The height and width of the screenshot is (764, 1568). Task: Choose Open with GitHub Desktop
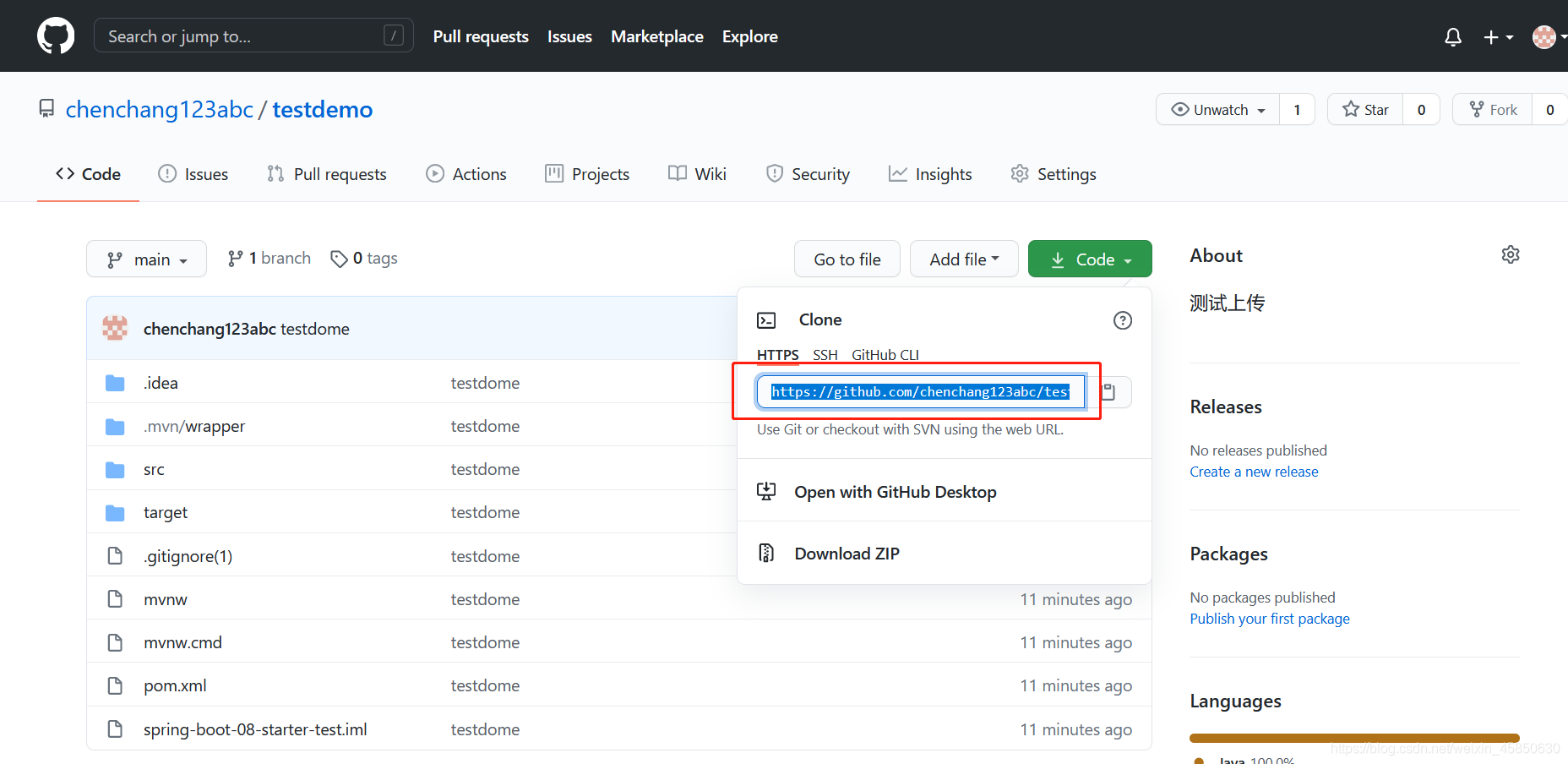(x=945, y=492)
